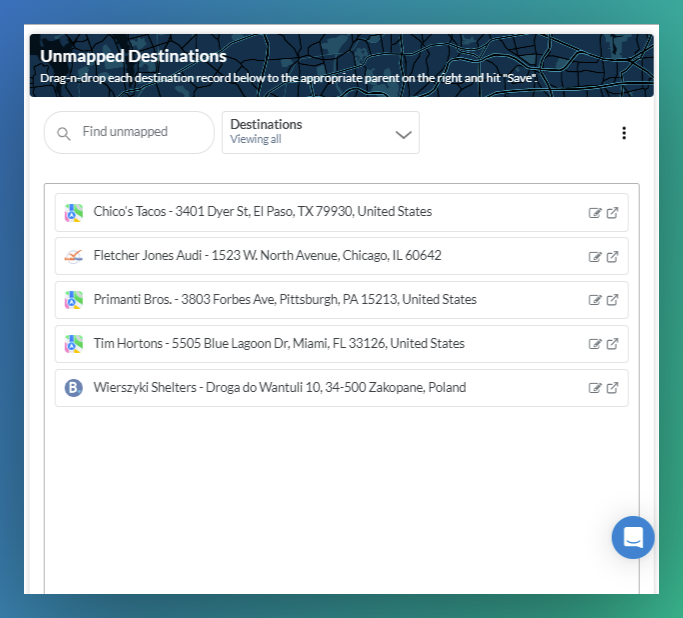Select the Primanti Bros. Pittsburgh row text
This screenshot has height=618, width=683.
pos(285,300)
